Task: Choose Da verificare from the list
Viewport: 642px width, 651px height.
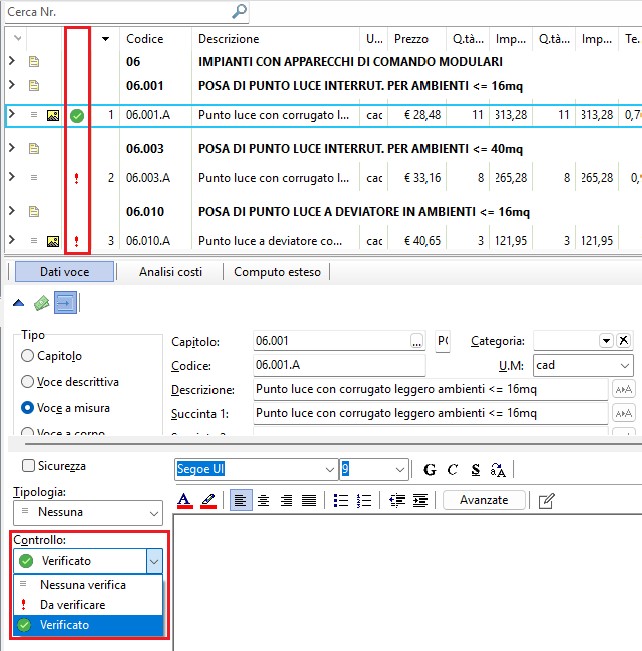Action: point(88,605)
